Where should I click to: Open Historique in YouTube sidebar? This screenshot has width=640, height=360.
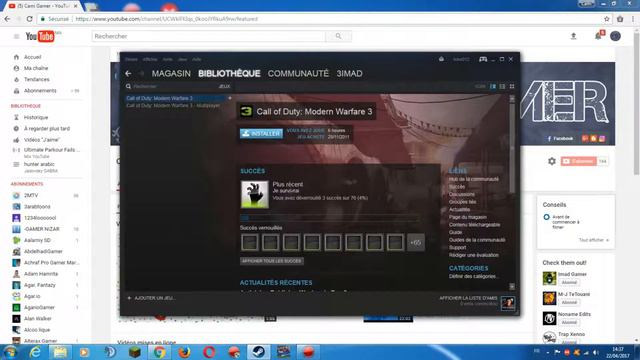36,118
